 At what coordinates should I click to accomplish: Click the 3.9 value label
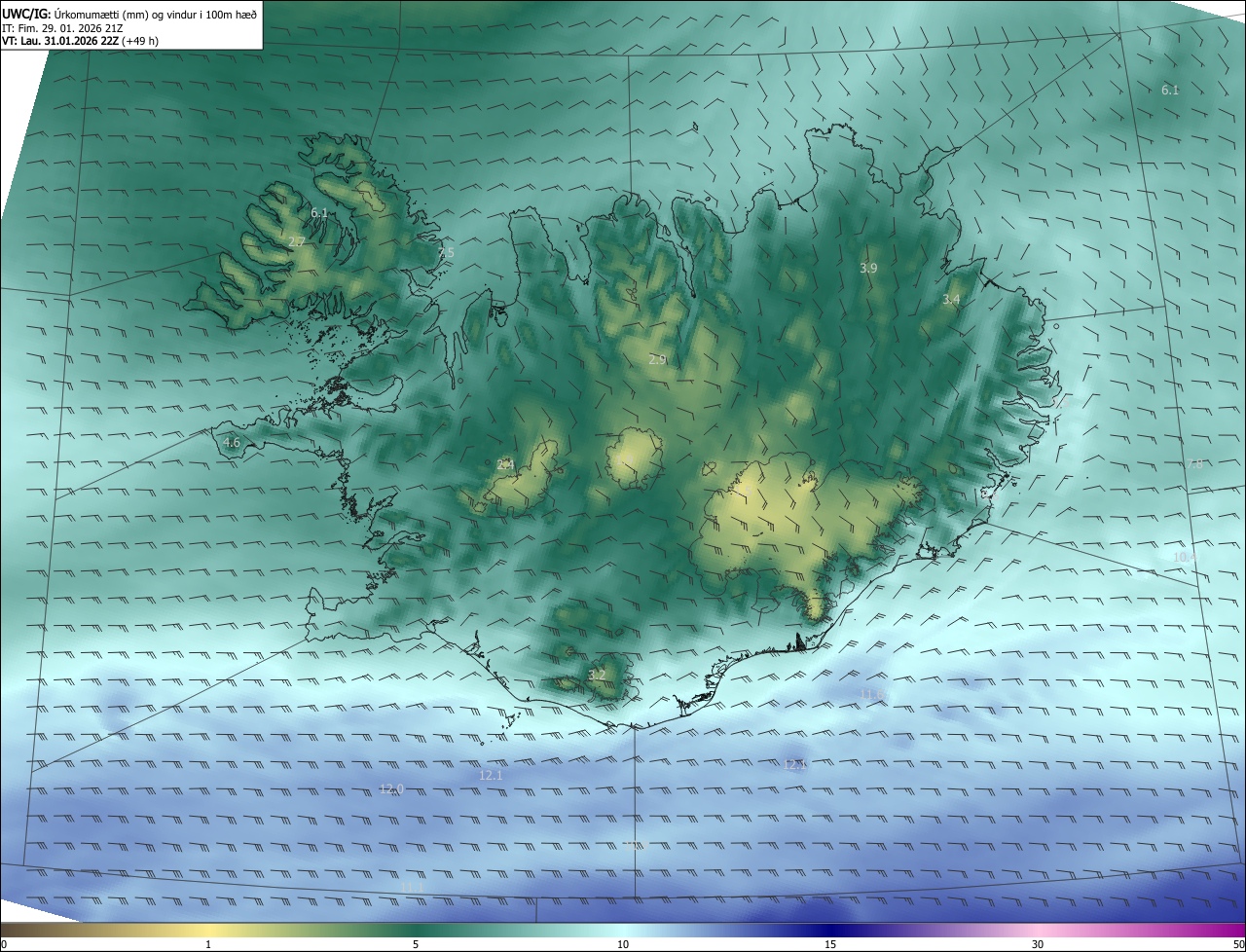point(868,268)
